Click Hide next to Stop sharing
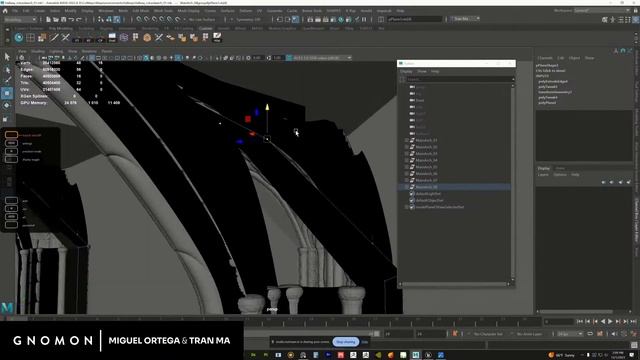This screenshot has height=360, width=640. click(365, 342)
